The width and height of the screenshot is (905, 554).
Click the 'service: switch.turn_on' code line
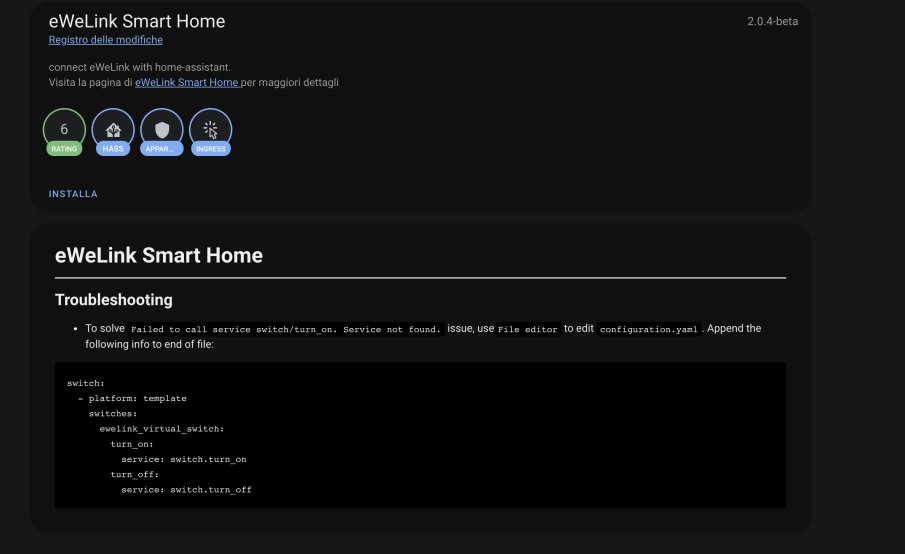point(184,459)
